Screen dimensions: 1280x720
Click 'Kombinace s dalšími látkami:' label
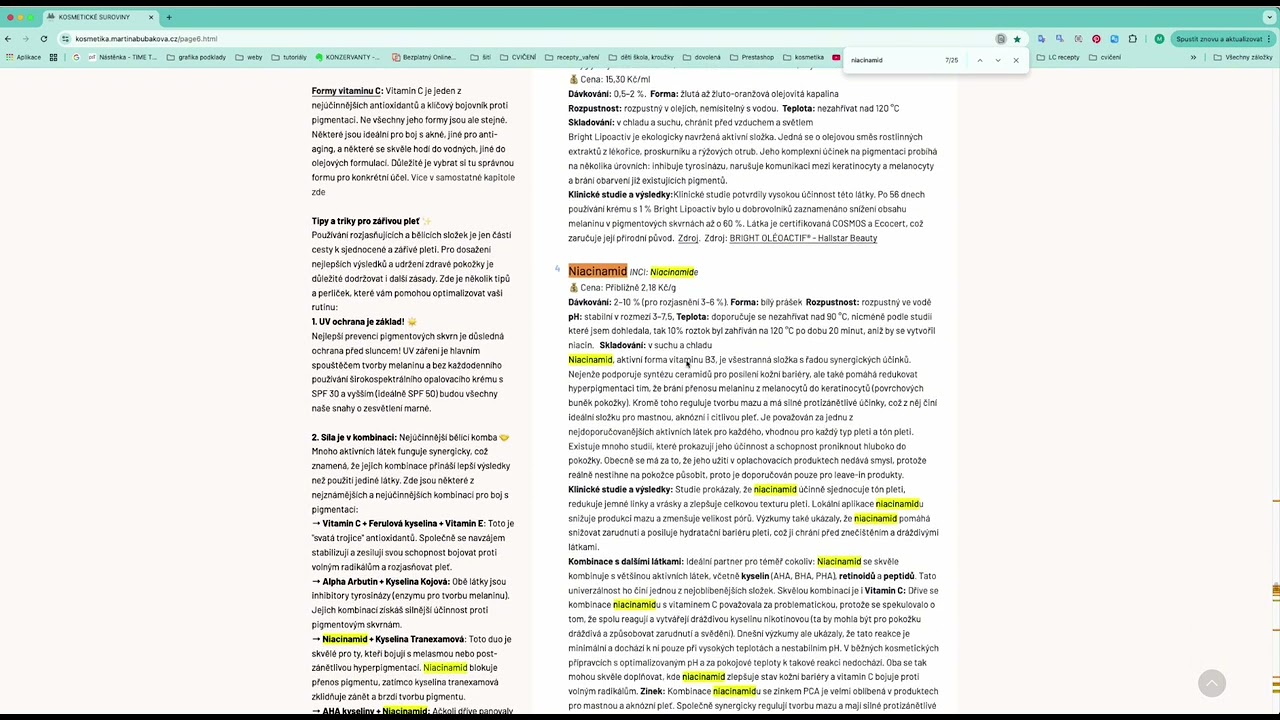(626, 562)
